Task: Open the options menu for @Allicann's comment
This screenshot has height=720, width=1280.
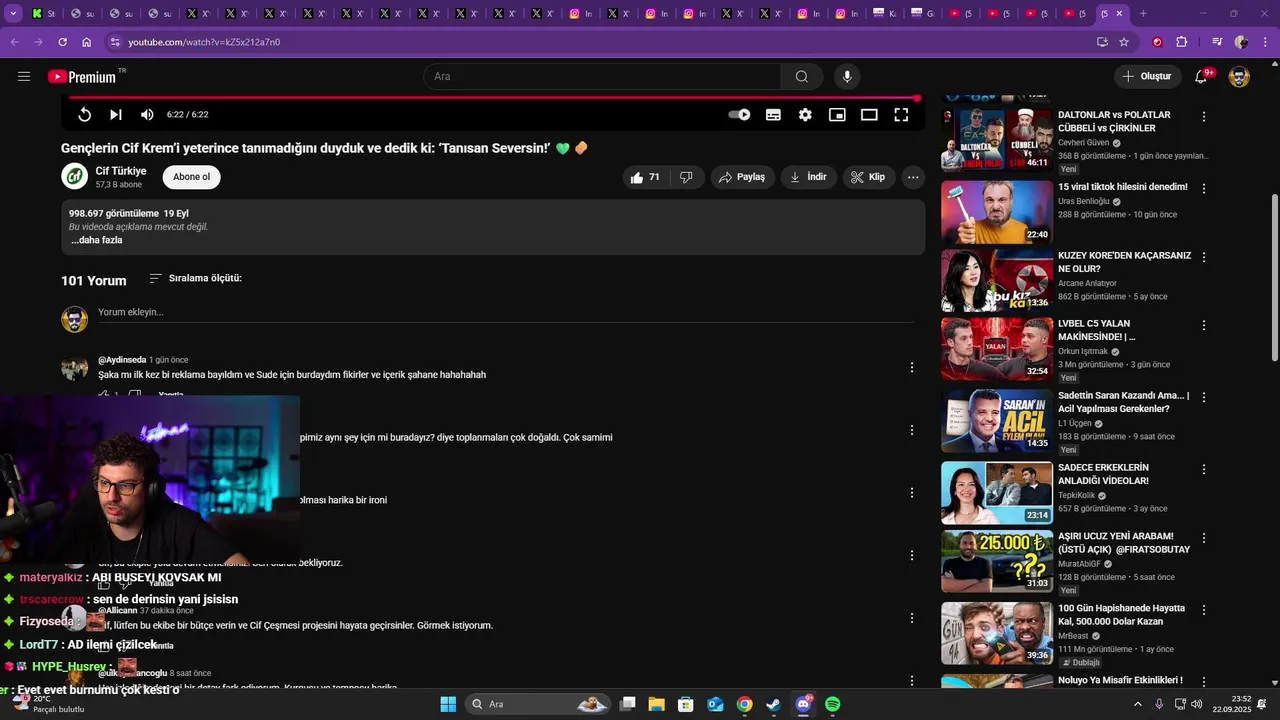Action: coord(911,618)
